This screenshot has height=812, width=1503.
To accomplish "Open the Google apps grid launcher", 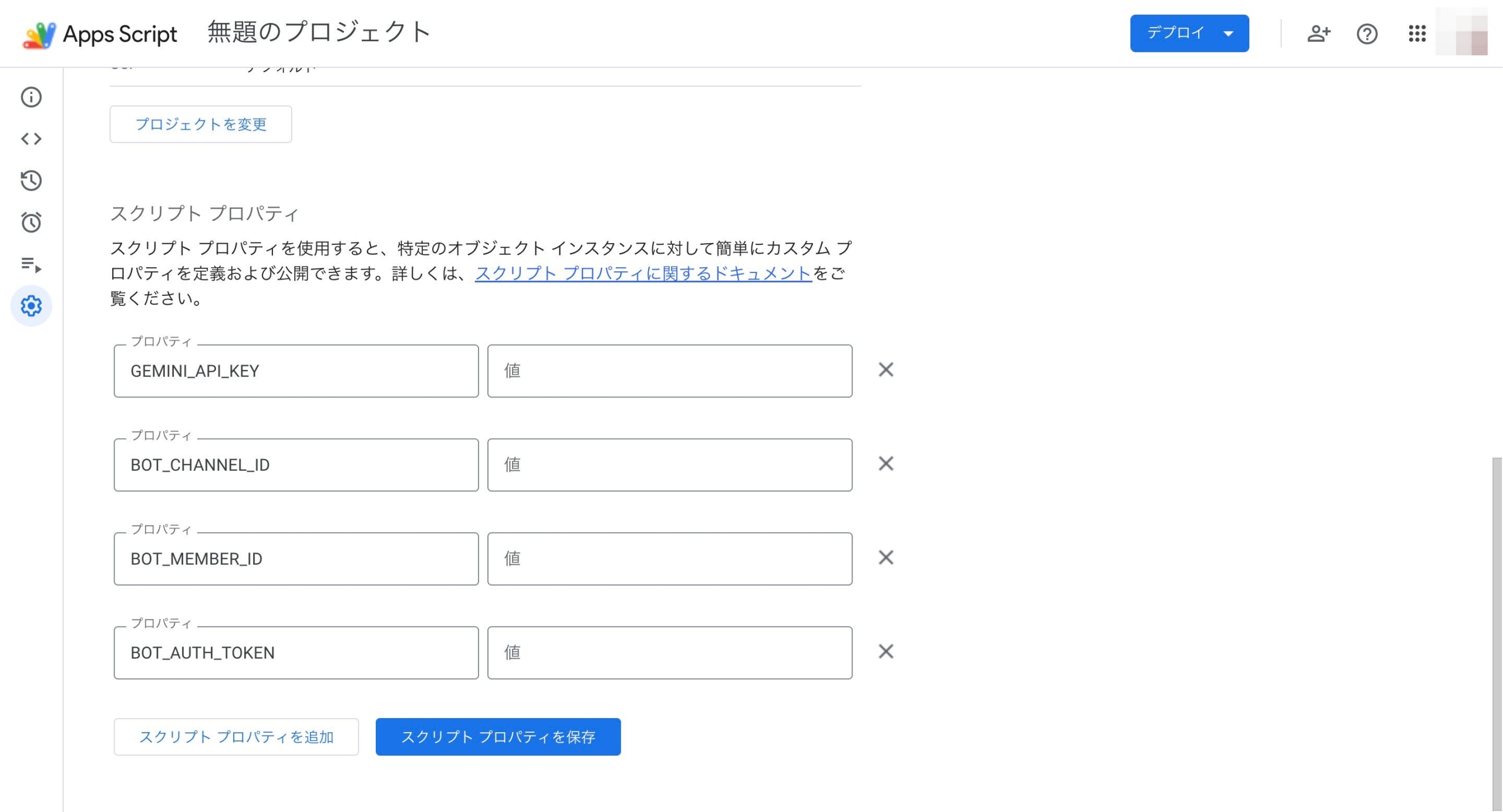I will [1417, 33].
